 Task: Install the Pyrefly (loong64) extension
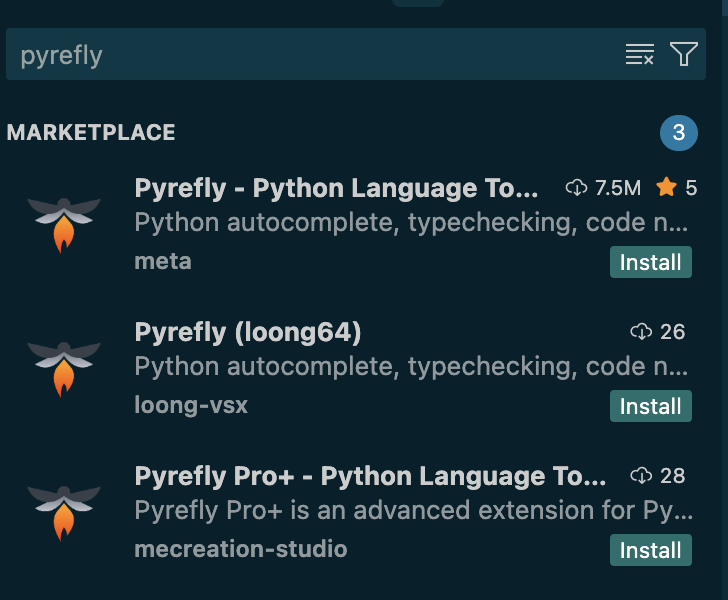650,406
